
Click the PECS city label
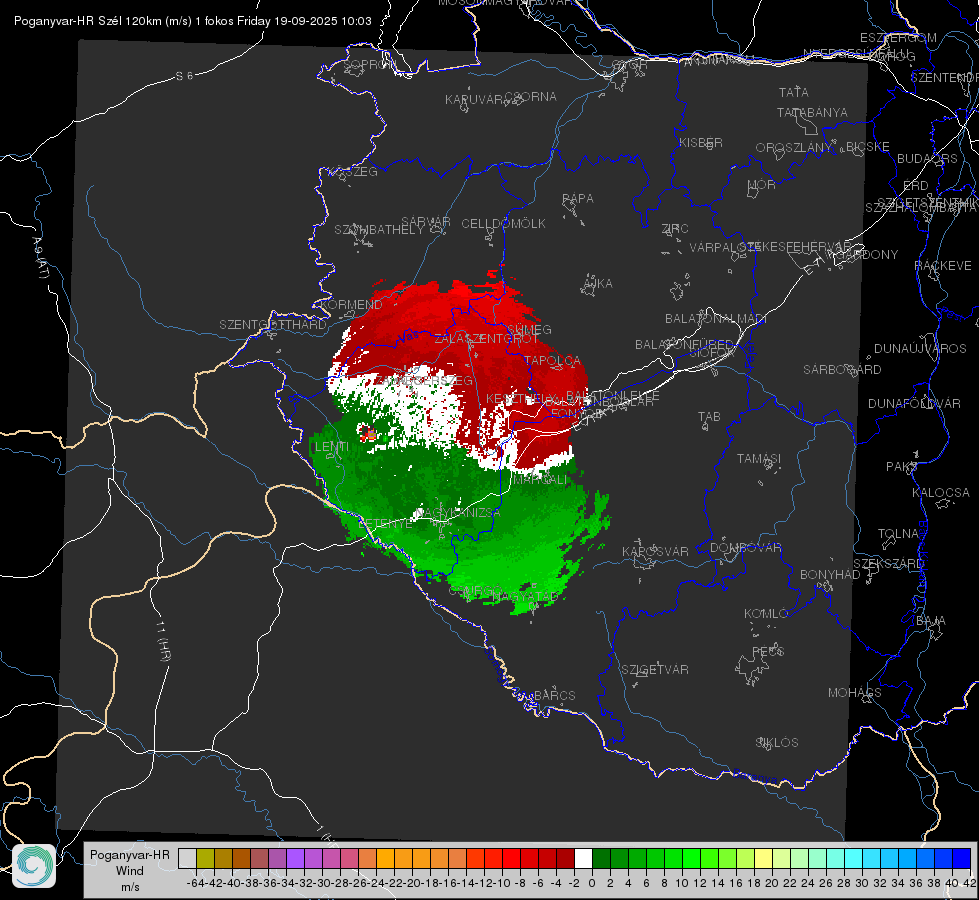click(x=767, y=652)
